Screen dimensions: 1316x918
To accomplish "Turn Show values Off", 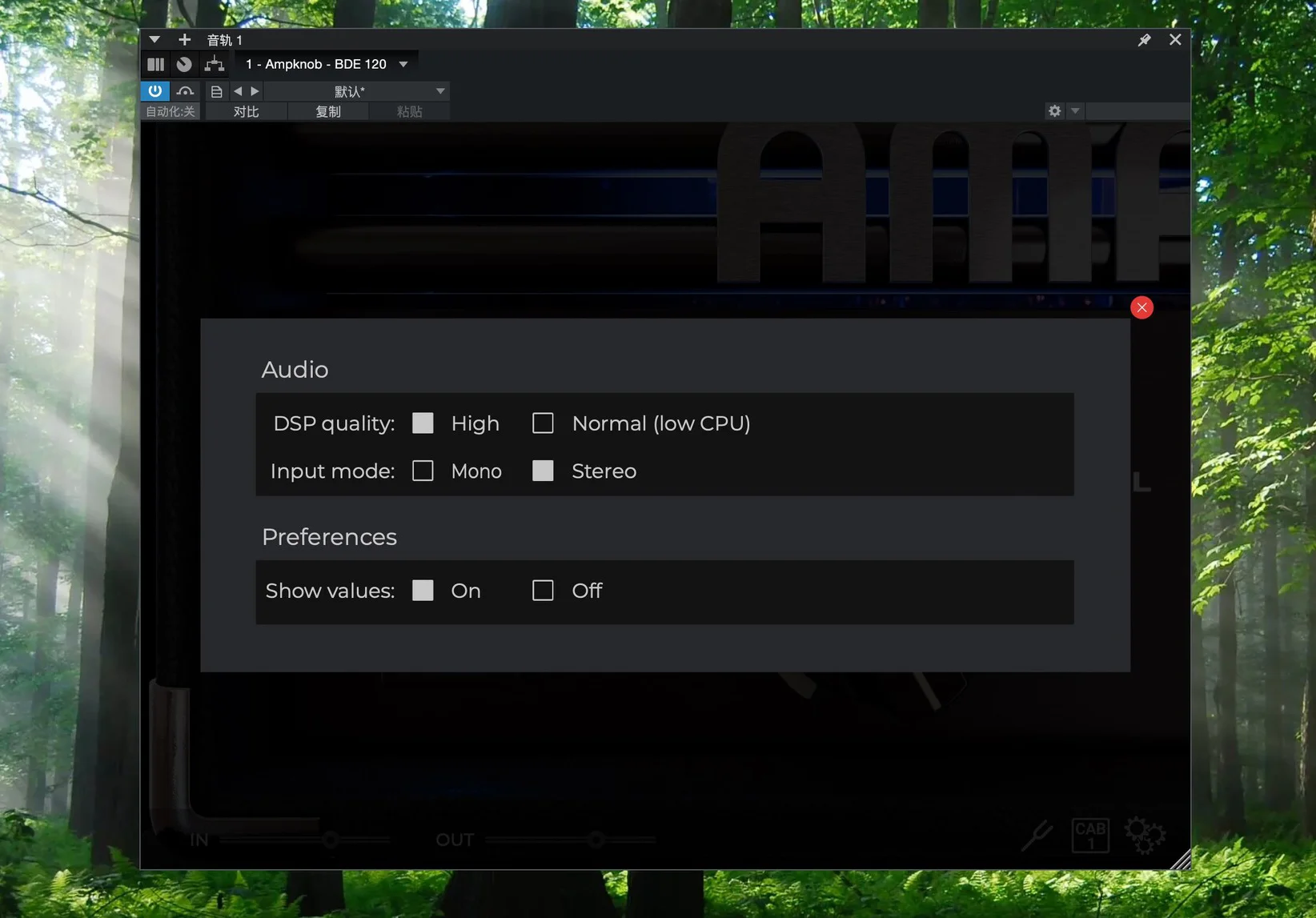I will (x=543, y=591).
